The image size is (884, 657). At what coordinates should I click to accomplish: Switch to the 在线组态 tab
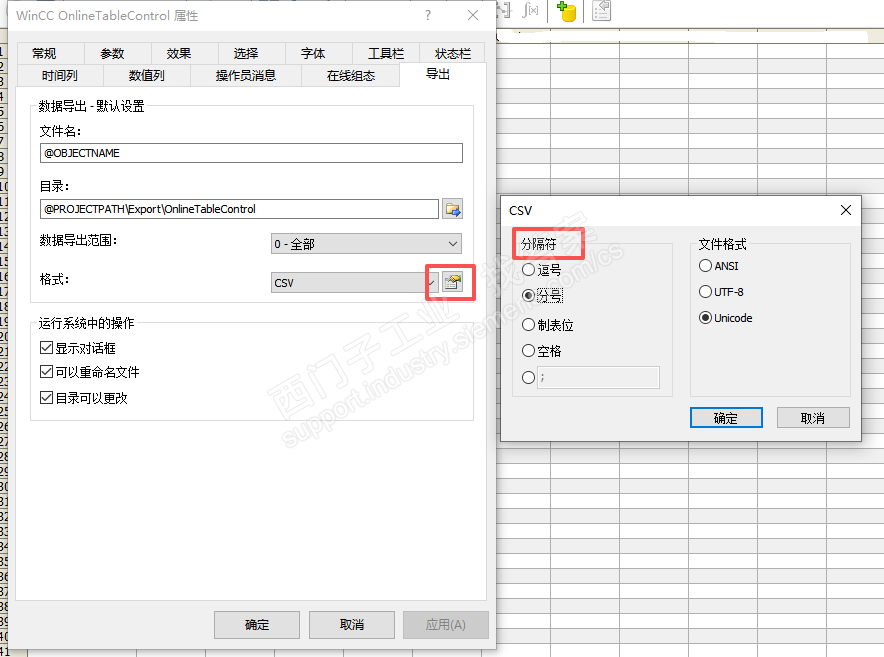click(x=351, y=76)
